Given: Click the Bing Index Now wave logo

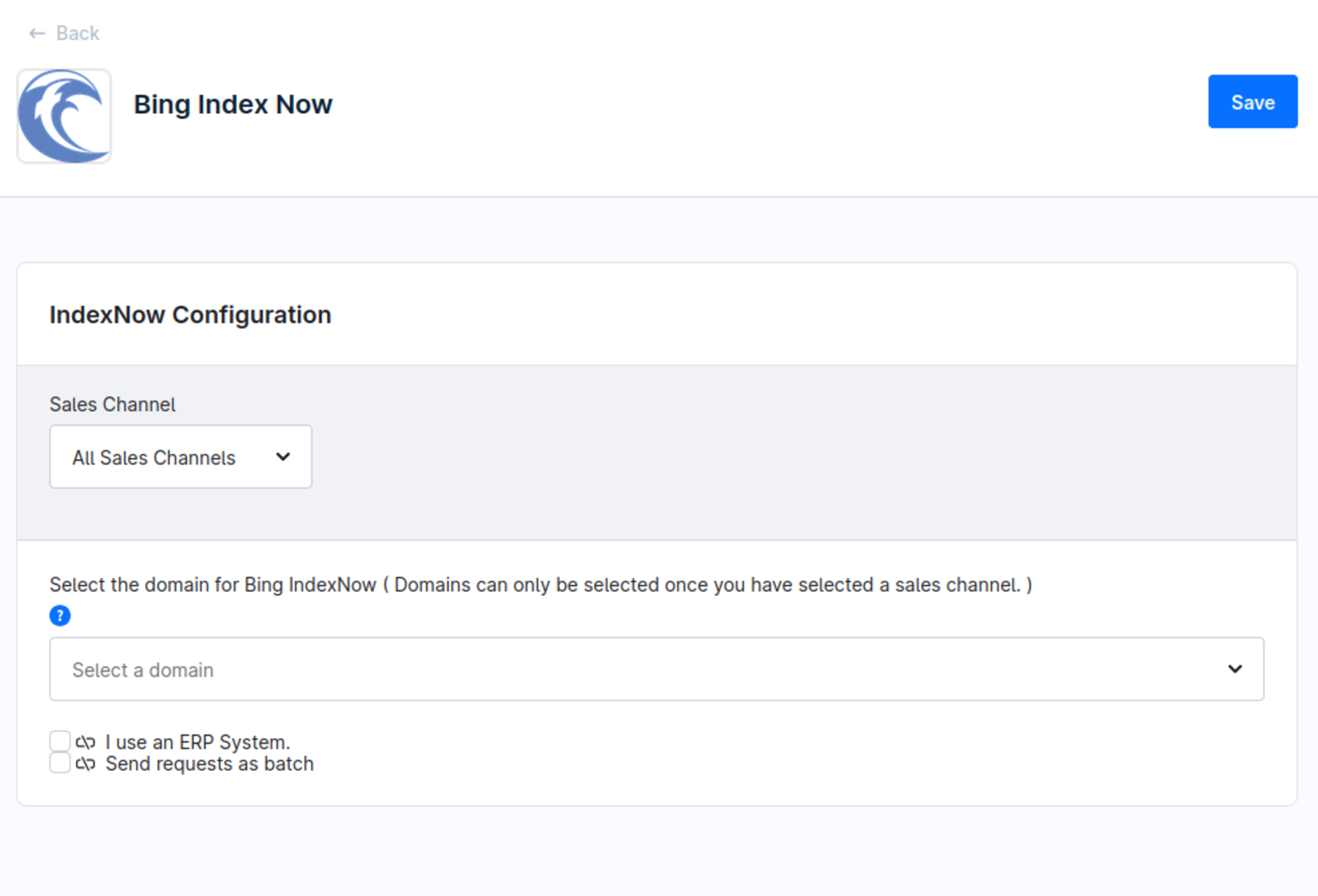Looking at the screenshot, I should click(x=64, y=116).
